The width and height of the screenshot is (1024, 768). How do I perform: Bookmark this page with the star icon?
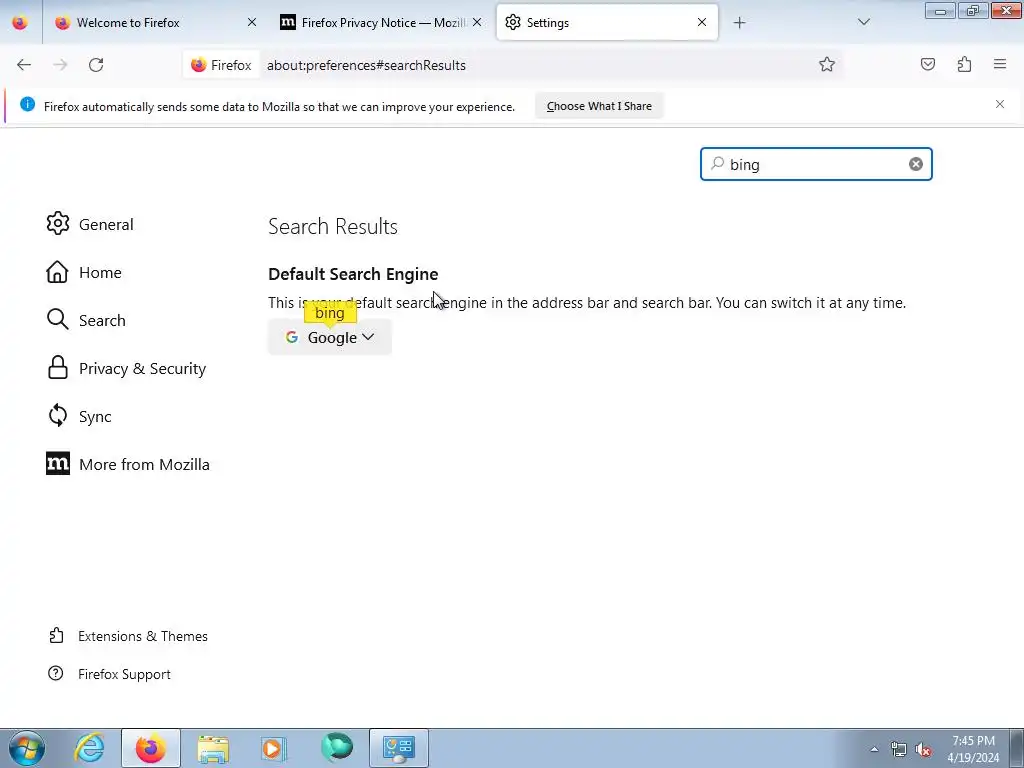[x=827, y=64]
